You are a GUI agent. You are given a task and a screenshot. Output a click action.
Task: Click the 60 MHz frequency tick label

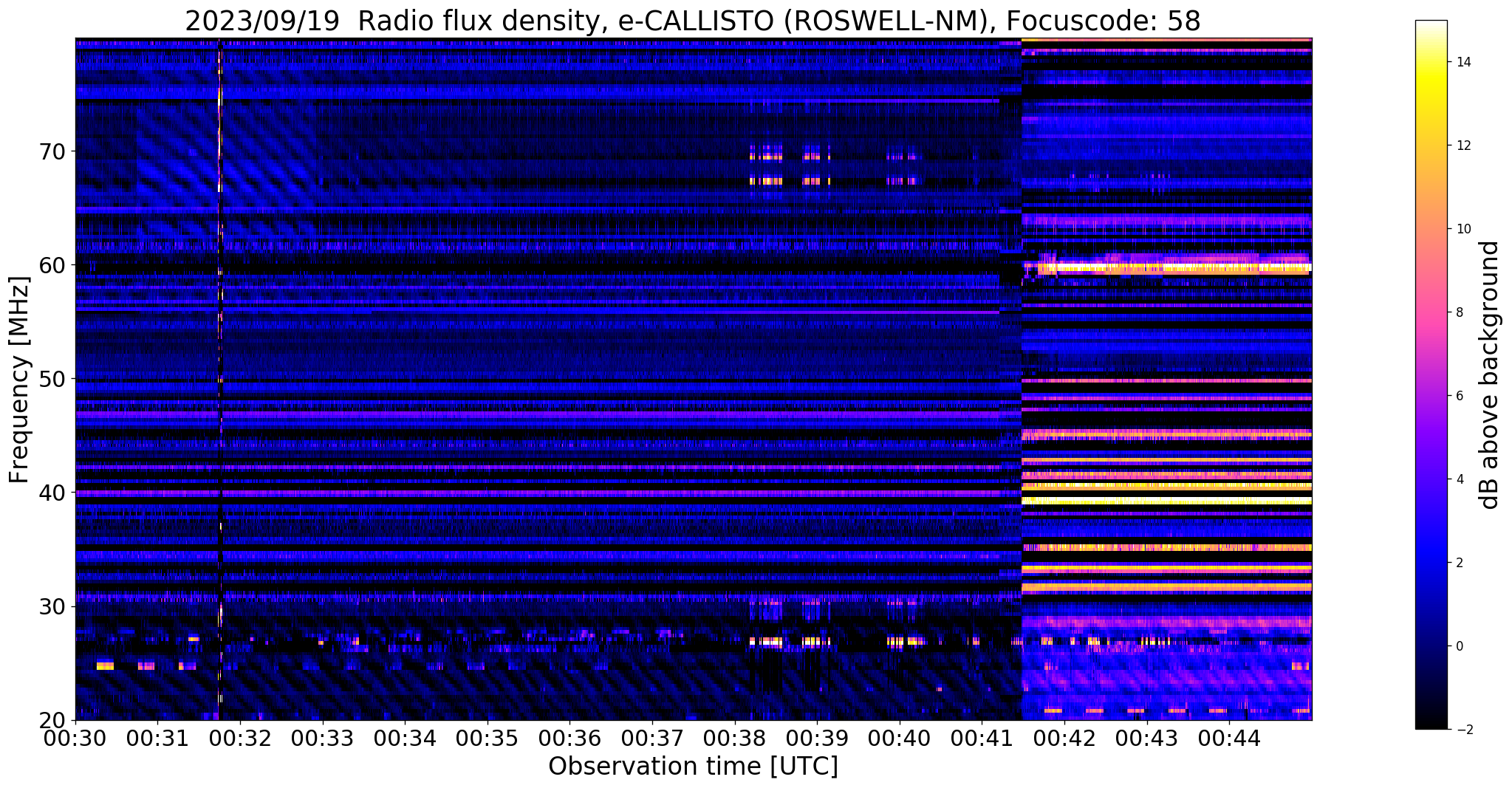(52, 265)
